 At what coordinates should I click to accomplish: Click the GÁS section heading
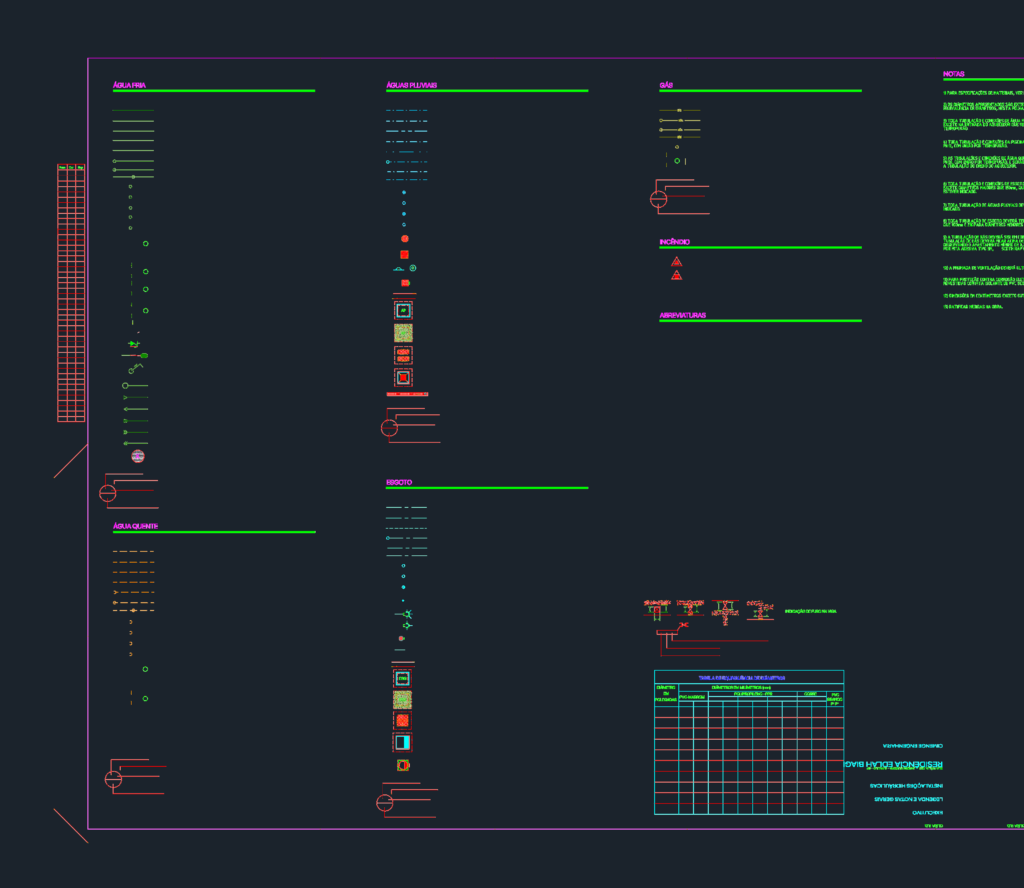666,86
